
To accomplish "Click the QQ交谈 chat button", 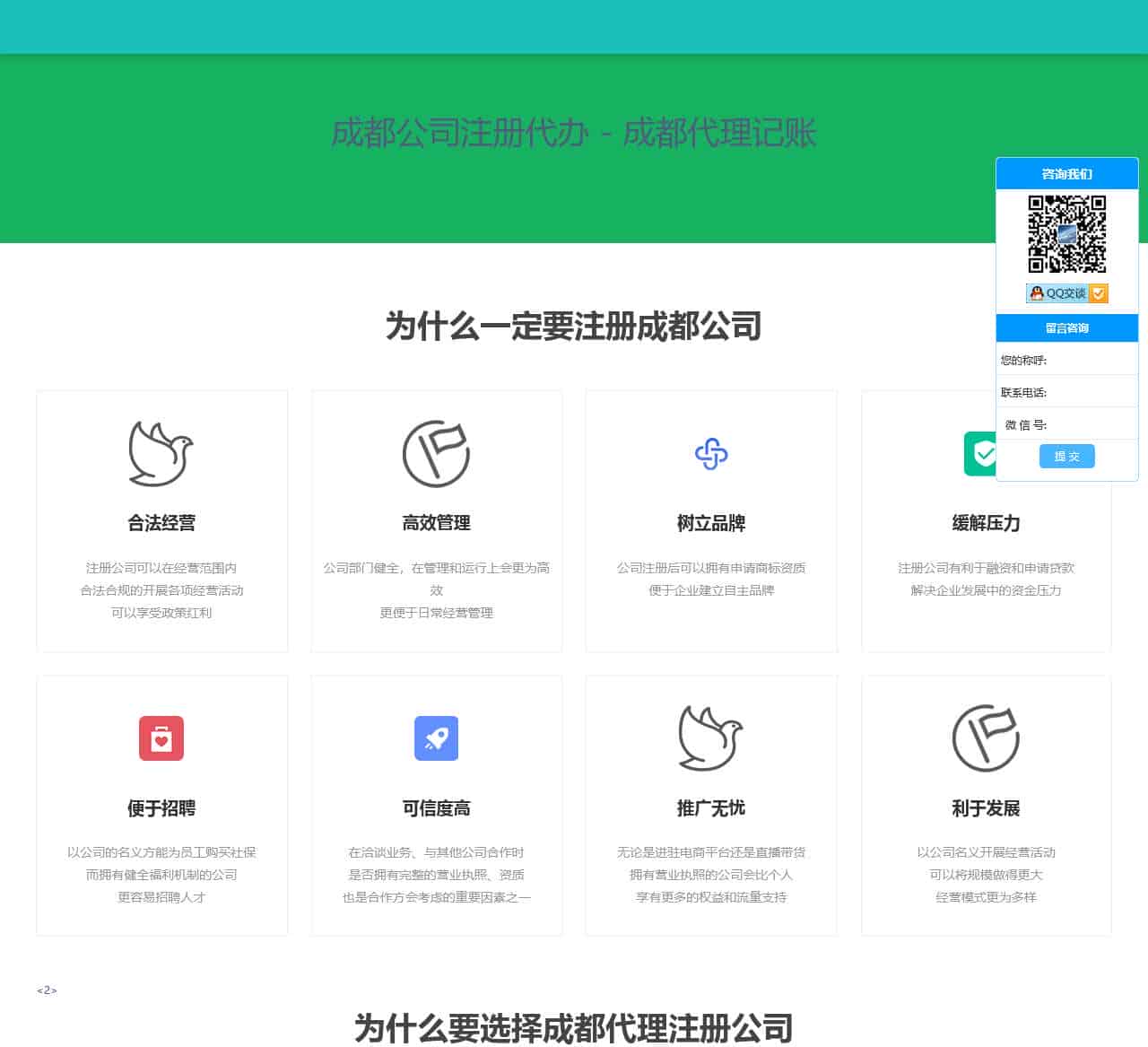I will (1065, 292).
